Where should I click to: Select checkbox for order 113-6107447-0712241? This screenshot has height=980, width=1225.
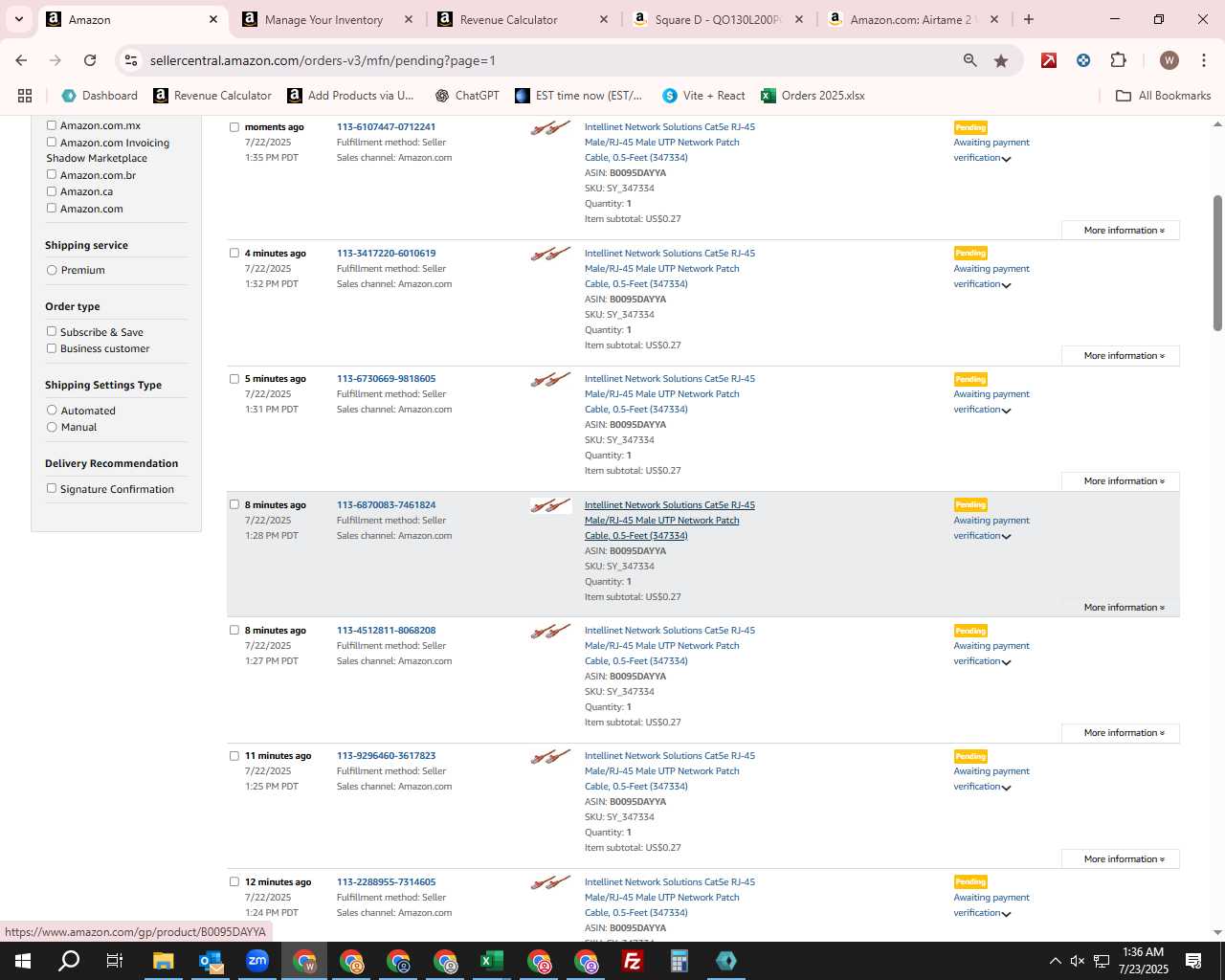click(234, 126)
